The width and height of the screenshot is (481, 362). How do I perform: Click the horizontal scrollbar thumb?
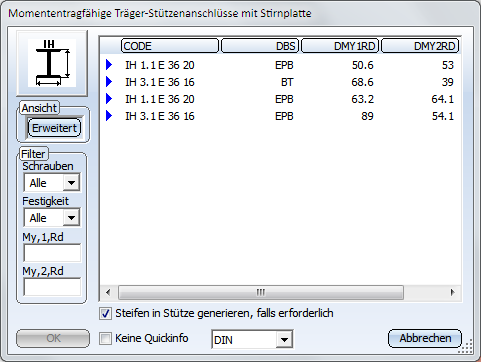coord(261,293)
